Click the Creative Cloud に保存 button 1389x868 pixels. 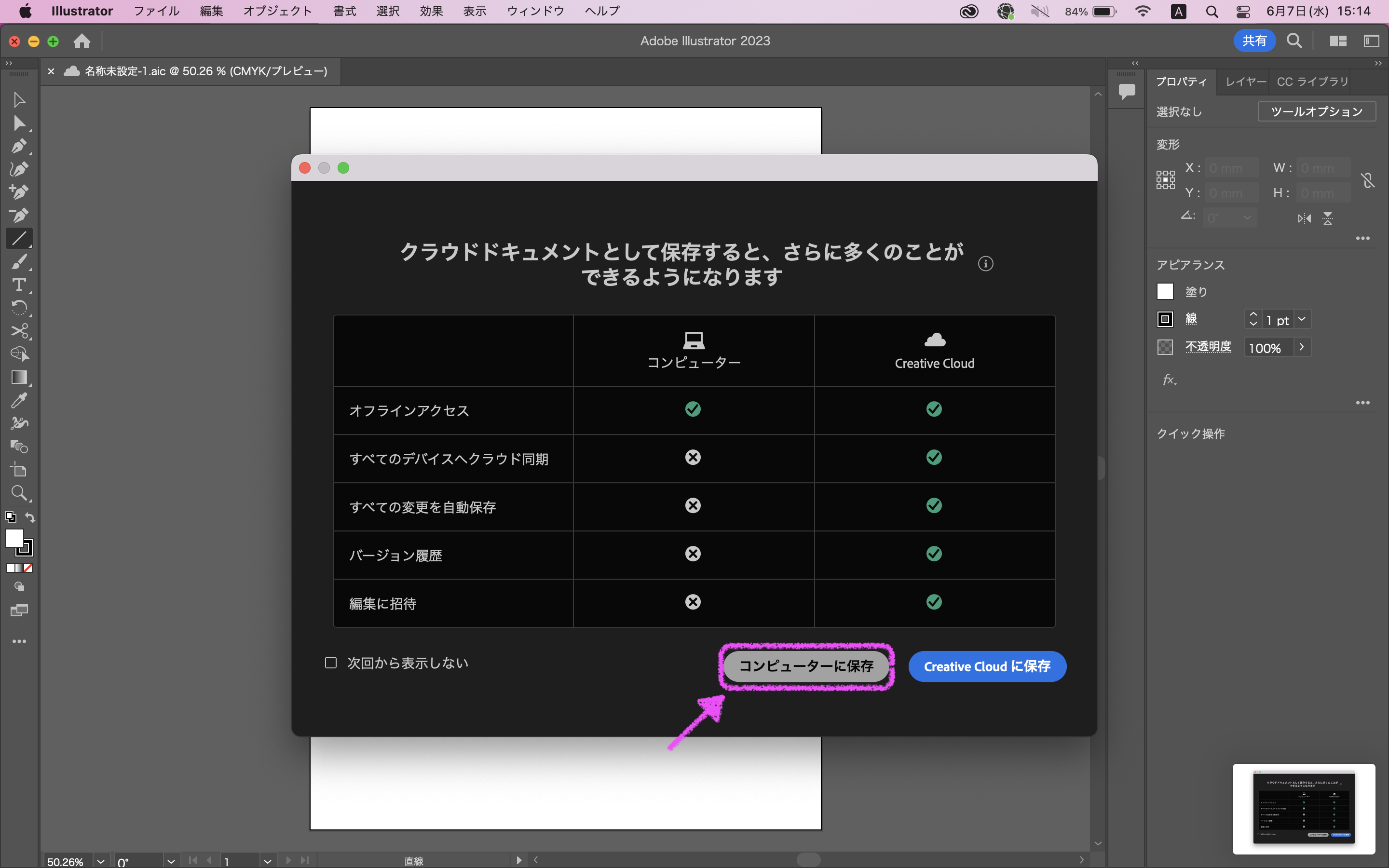[x=987, y=666]
